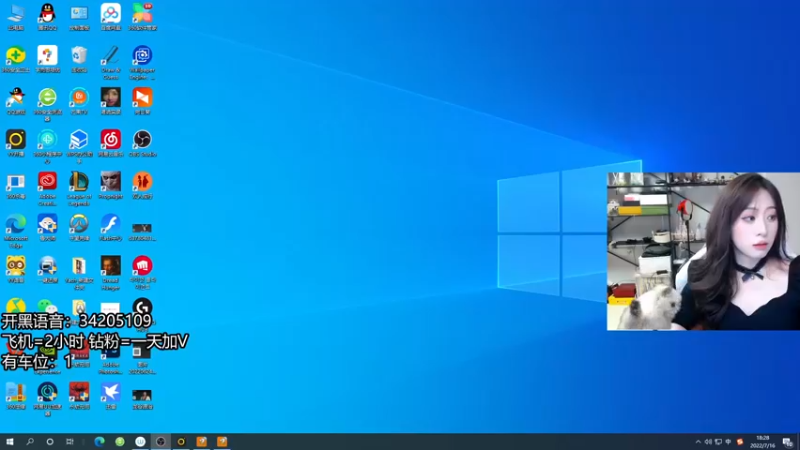The image size is (800, 450).
Task: Open the volume speaker tray icon
Action: pos(708,442)
